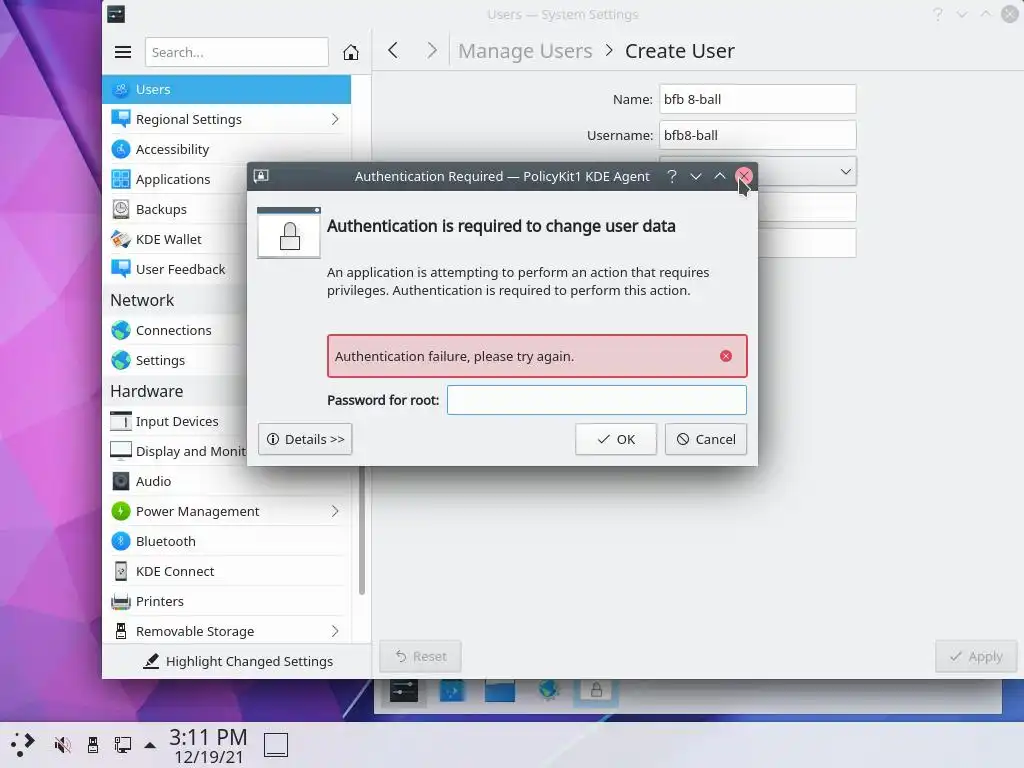The height and width of the screenshot is (768, 1024).
Task: Click the Name field containing bfb 8-ball
Action: point(758,99)
